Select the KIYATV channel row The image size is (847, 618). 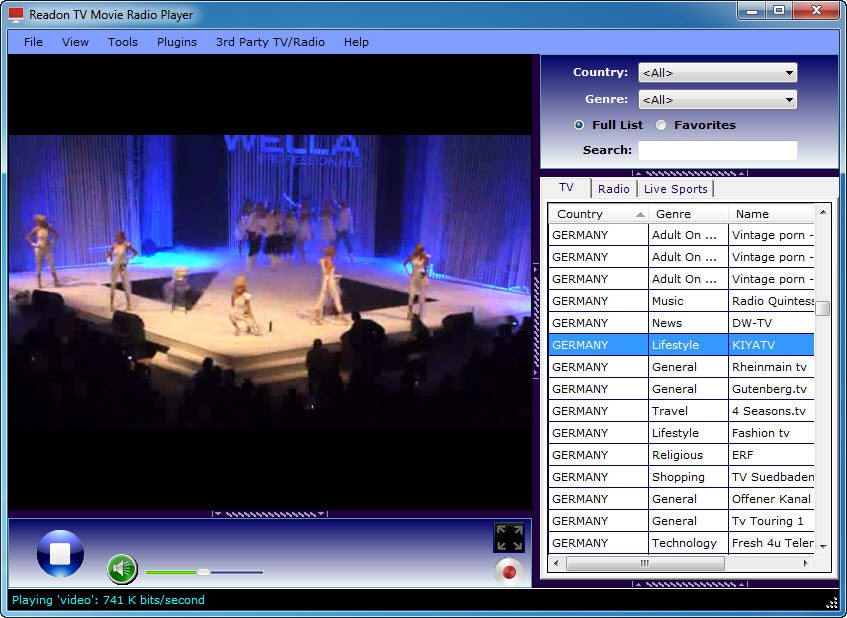681,345
